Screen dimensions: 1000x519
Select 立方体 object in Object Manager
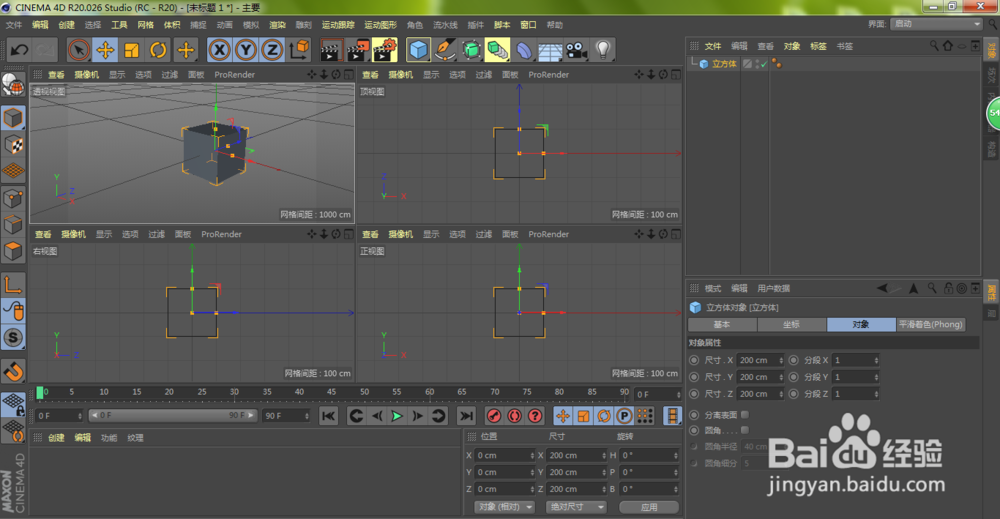click(x=724, y=64)
